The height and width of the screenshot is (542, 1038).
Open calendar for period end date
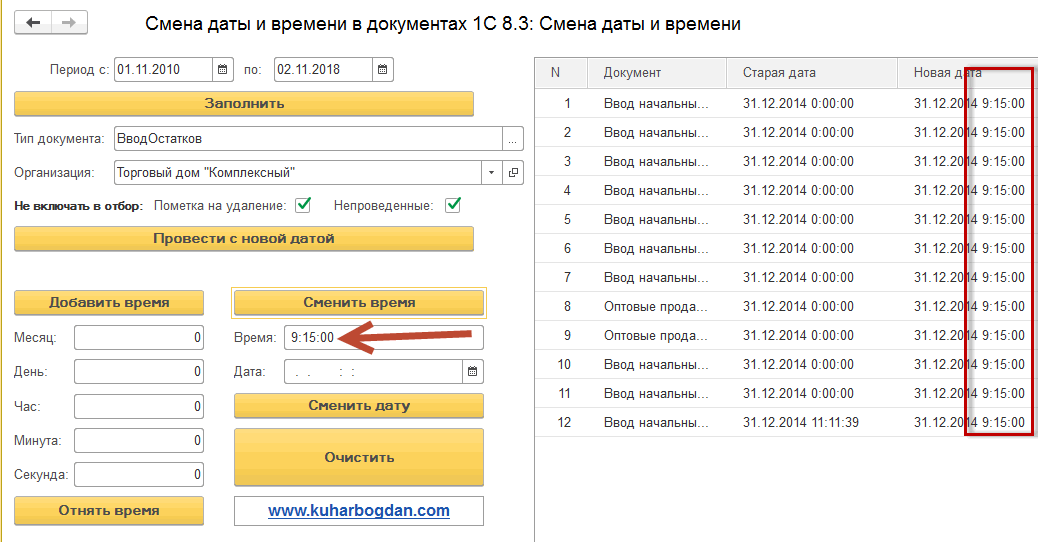coord(383,70)
